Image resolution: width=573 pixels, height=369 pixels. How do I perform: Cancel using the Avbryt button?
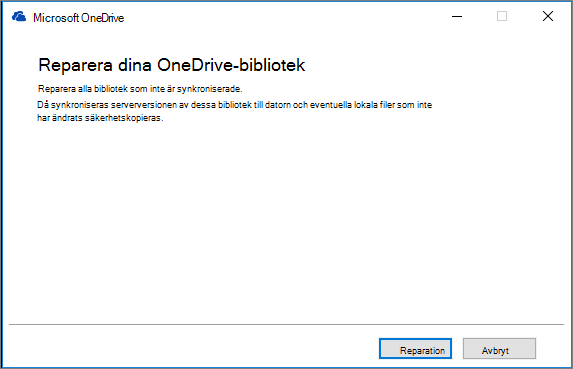499,349
